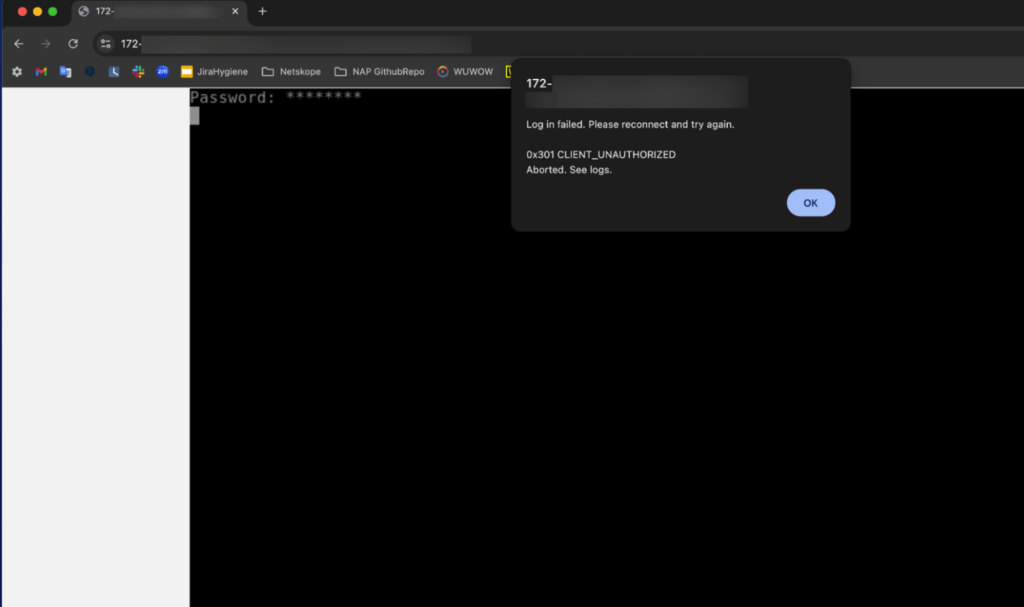Viewport: 1024px width, 607px height.
Task: Open the clock bookmark icon
Action: pos(113,72)
